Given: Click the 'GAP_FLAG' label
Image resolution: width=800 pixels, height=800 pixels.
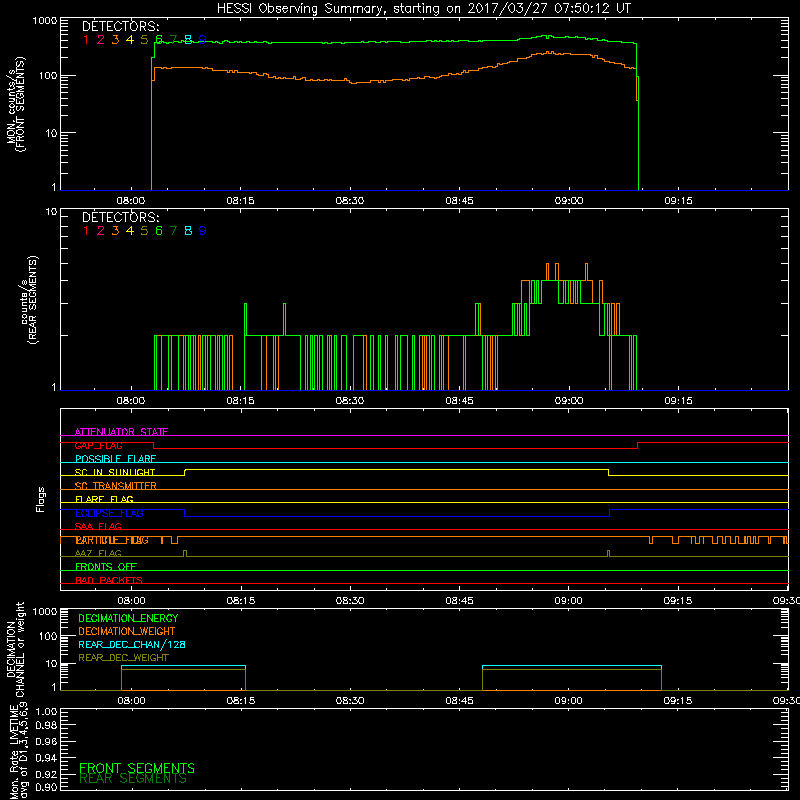Looking at the screenshot, I should coord(98,445).
